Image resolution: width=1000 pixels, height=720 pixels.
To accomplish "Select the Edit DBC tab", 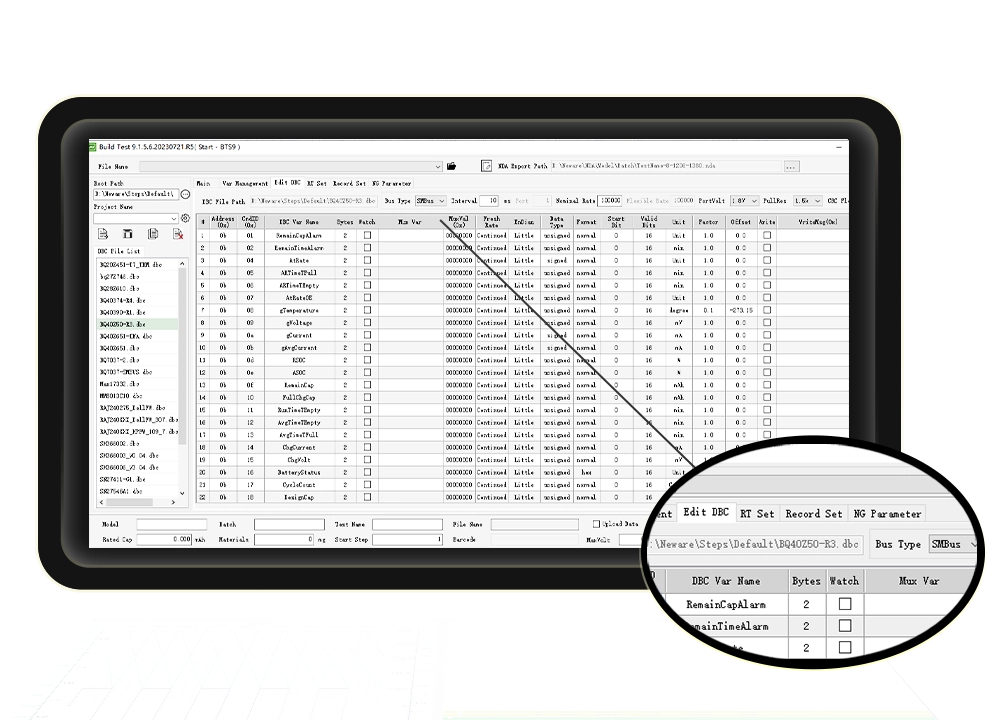I will [x=287, y=182].
